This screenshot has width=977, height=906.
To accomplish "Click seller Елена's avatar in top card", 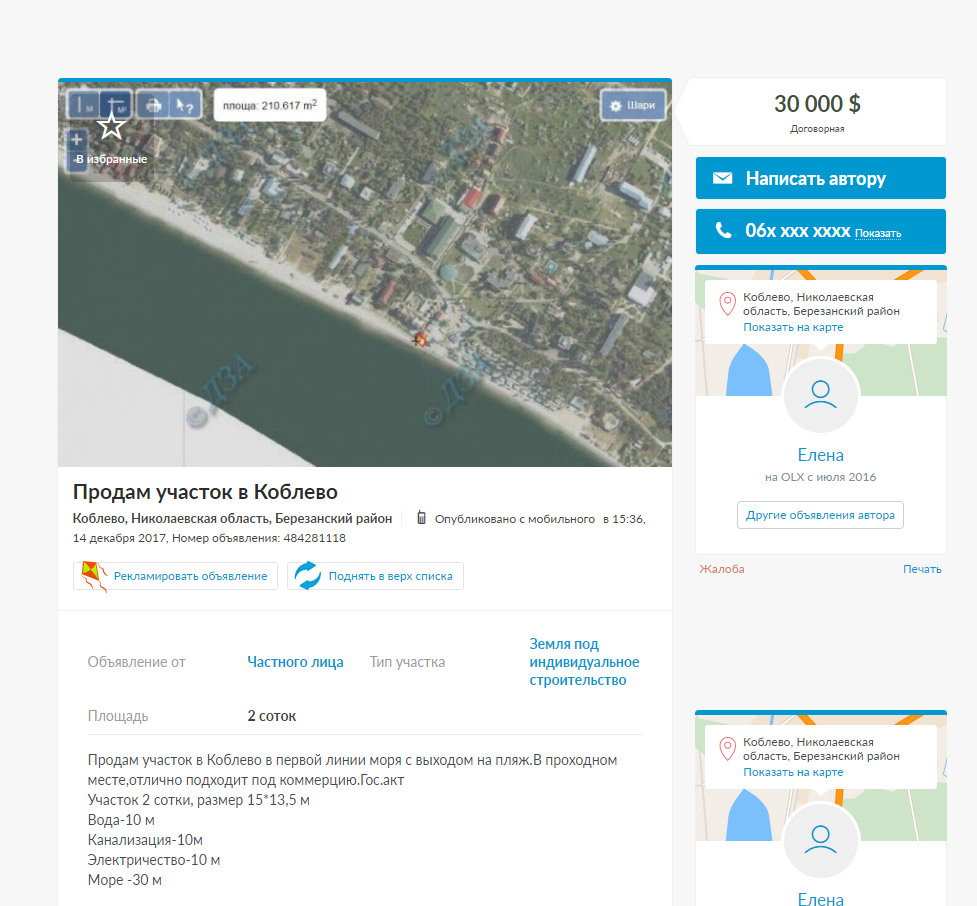I will click(x=820, y=395).
